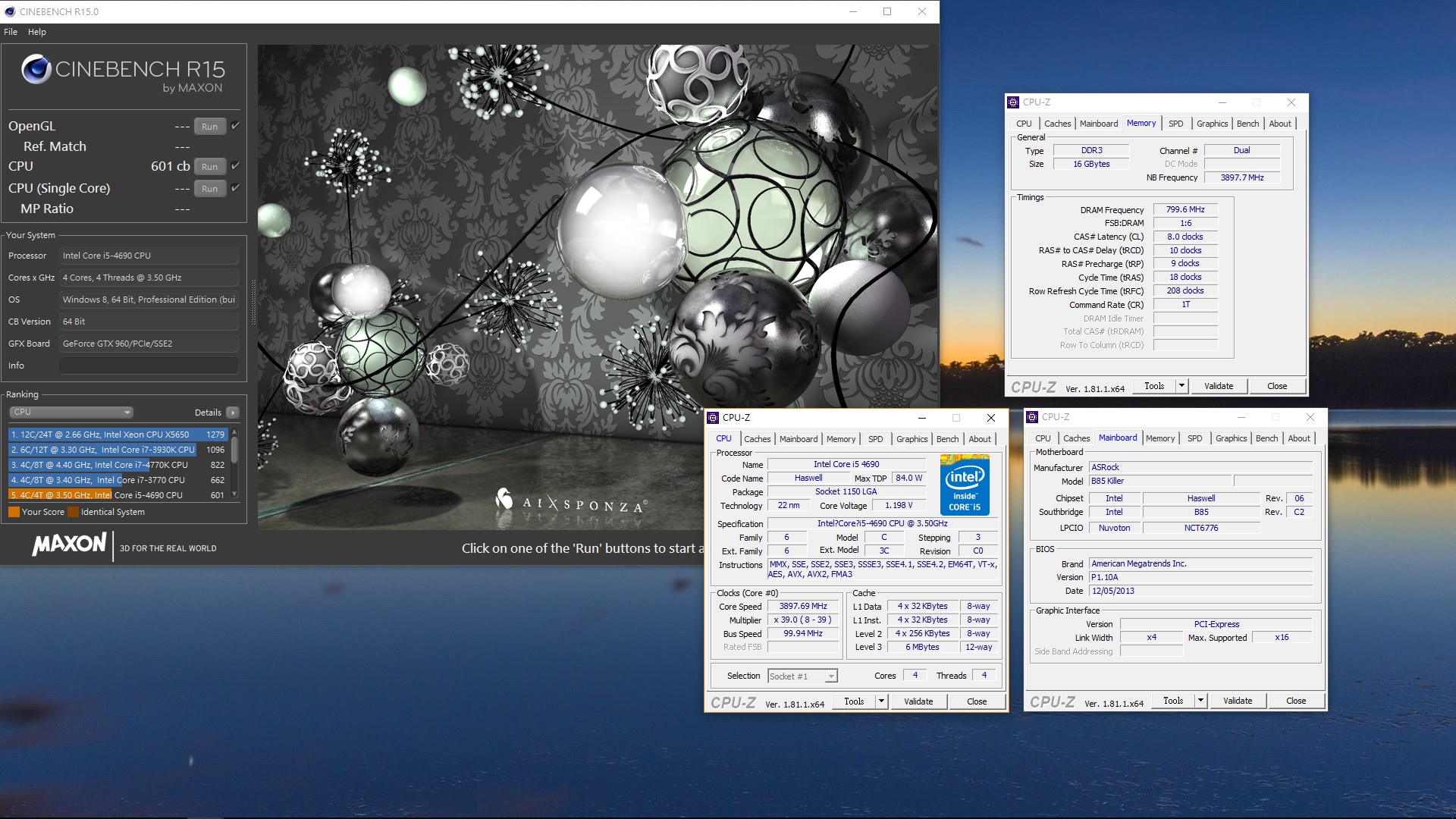Open Mainboard tab in CPU-Z CPU window
Screen dimensions: 1456x819
coord(799,439)
